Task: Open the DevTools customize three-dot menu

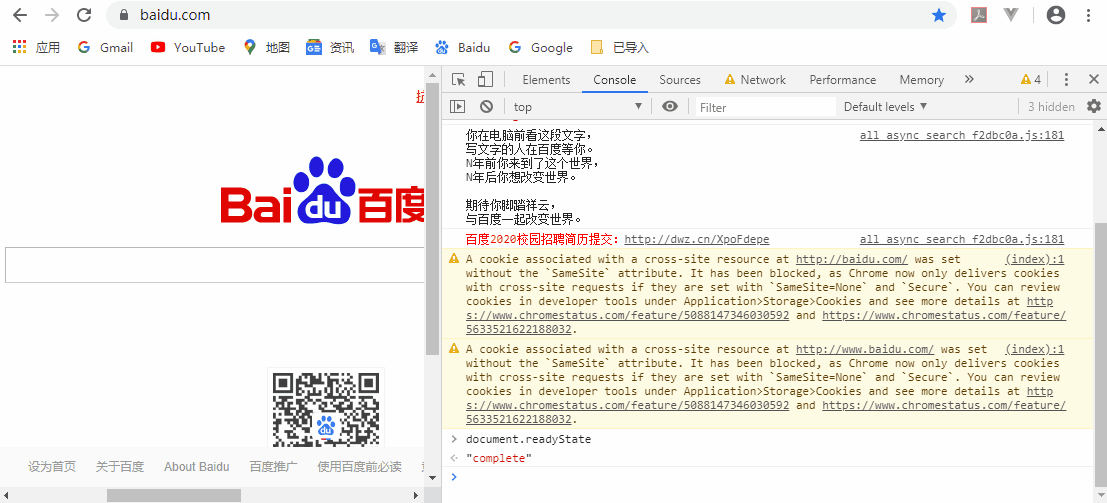Action: point(1066,80)
